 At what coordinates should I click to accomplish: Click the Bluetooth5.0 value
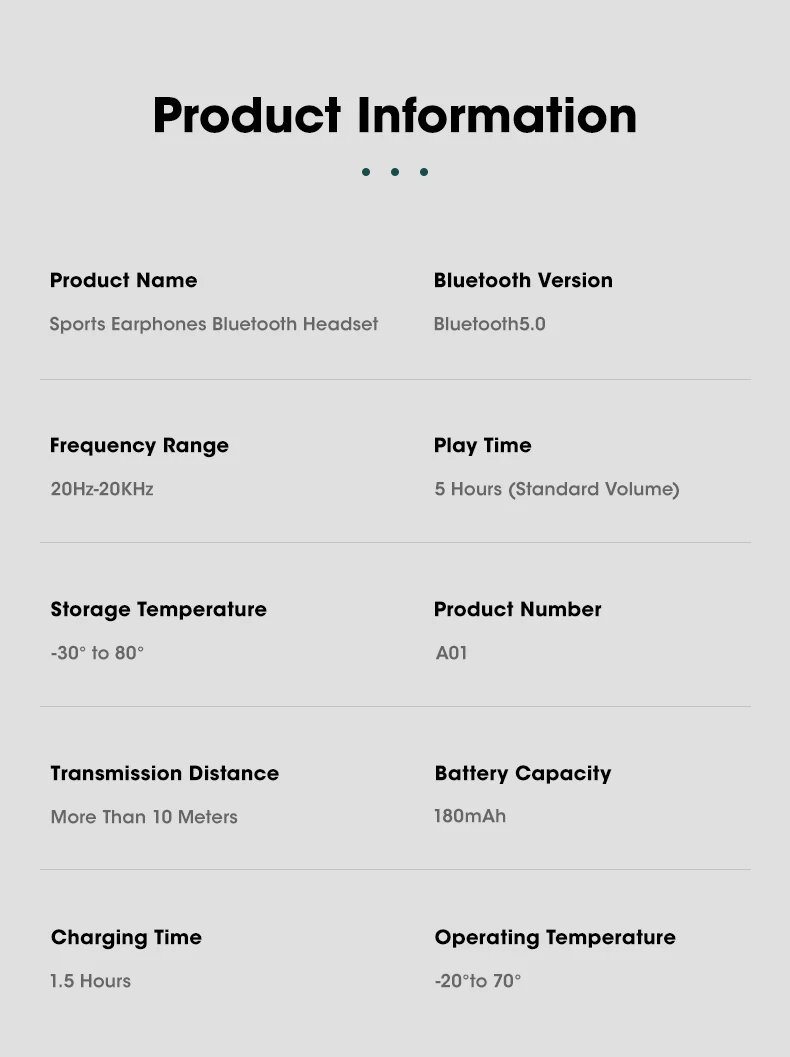tap(489, 324)
